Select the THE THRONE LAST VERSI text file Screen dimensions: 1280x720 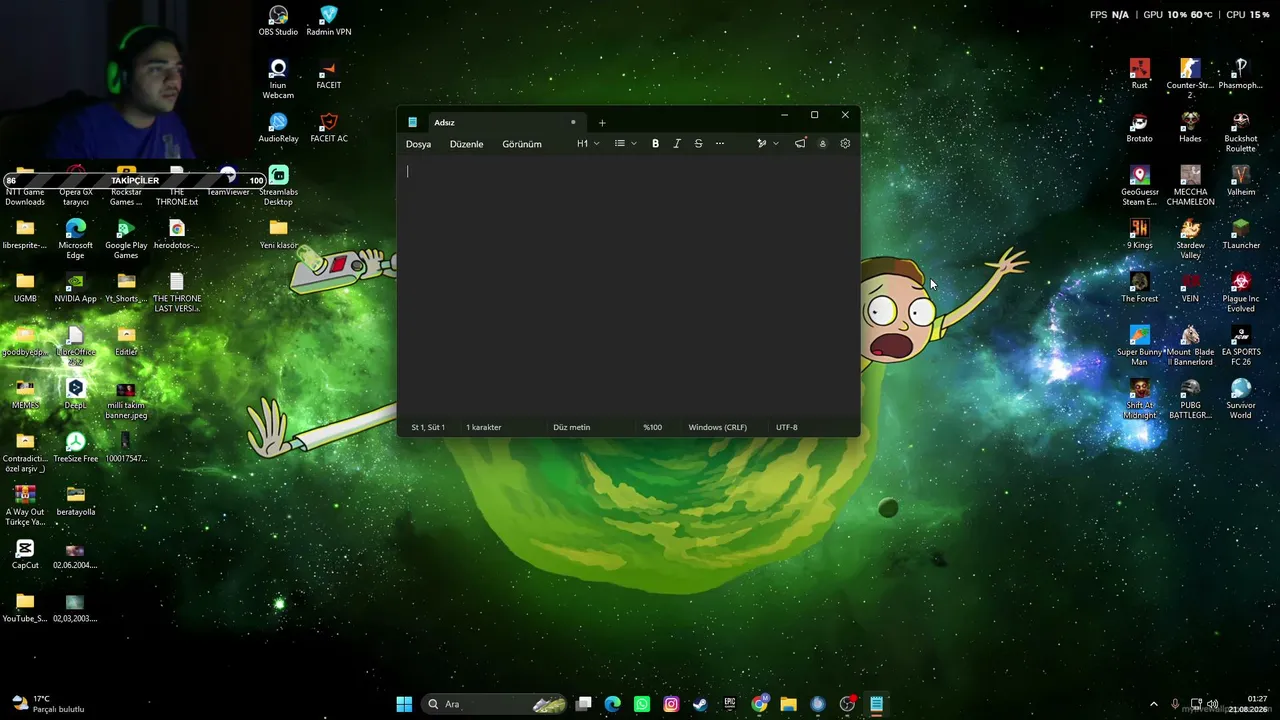click(x=177, y=293)
